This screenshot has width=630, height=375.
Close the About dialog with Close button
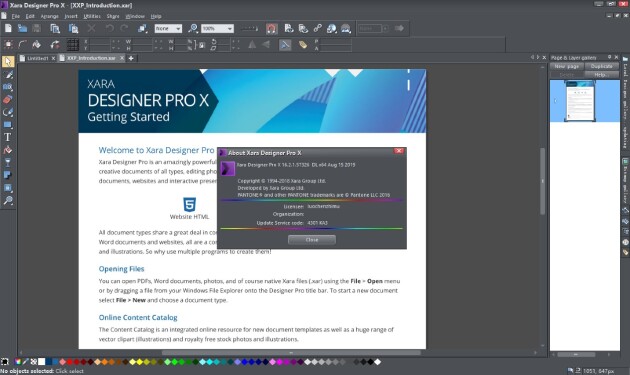312,240
